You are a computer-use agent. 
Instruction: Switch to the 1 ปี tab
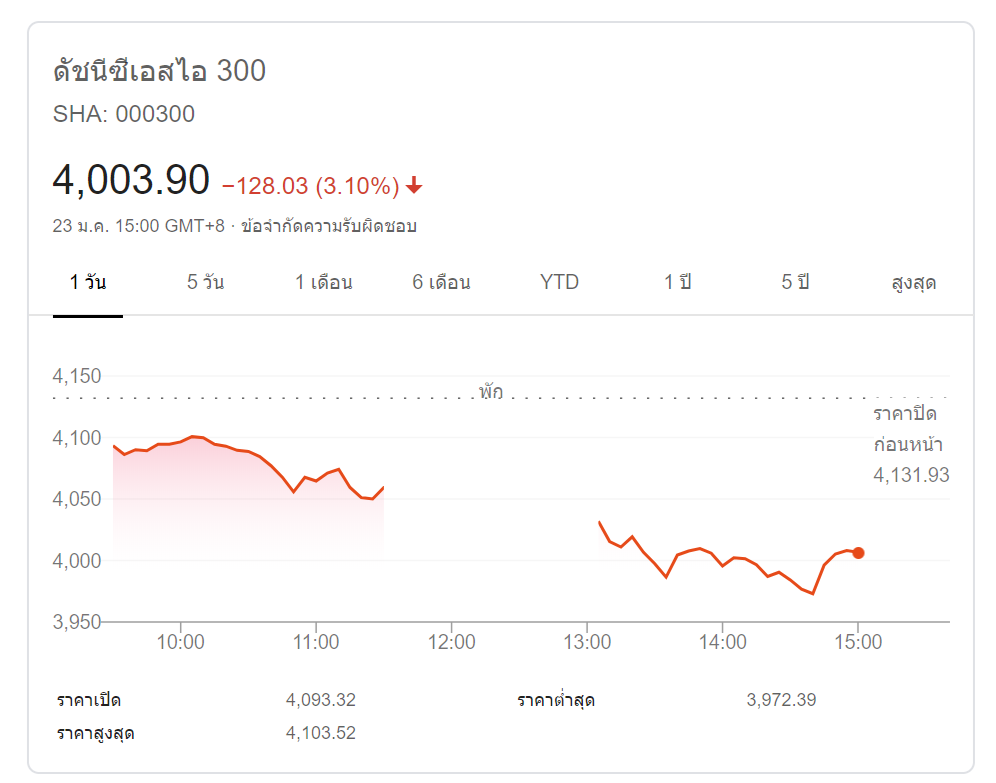(677, 282)
